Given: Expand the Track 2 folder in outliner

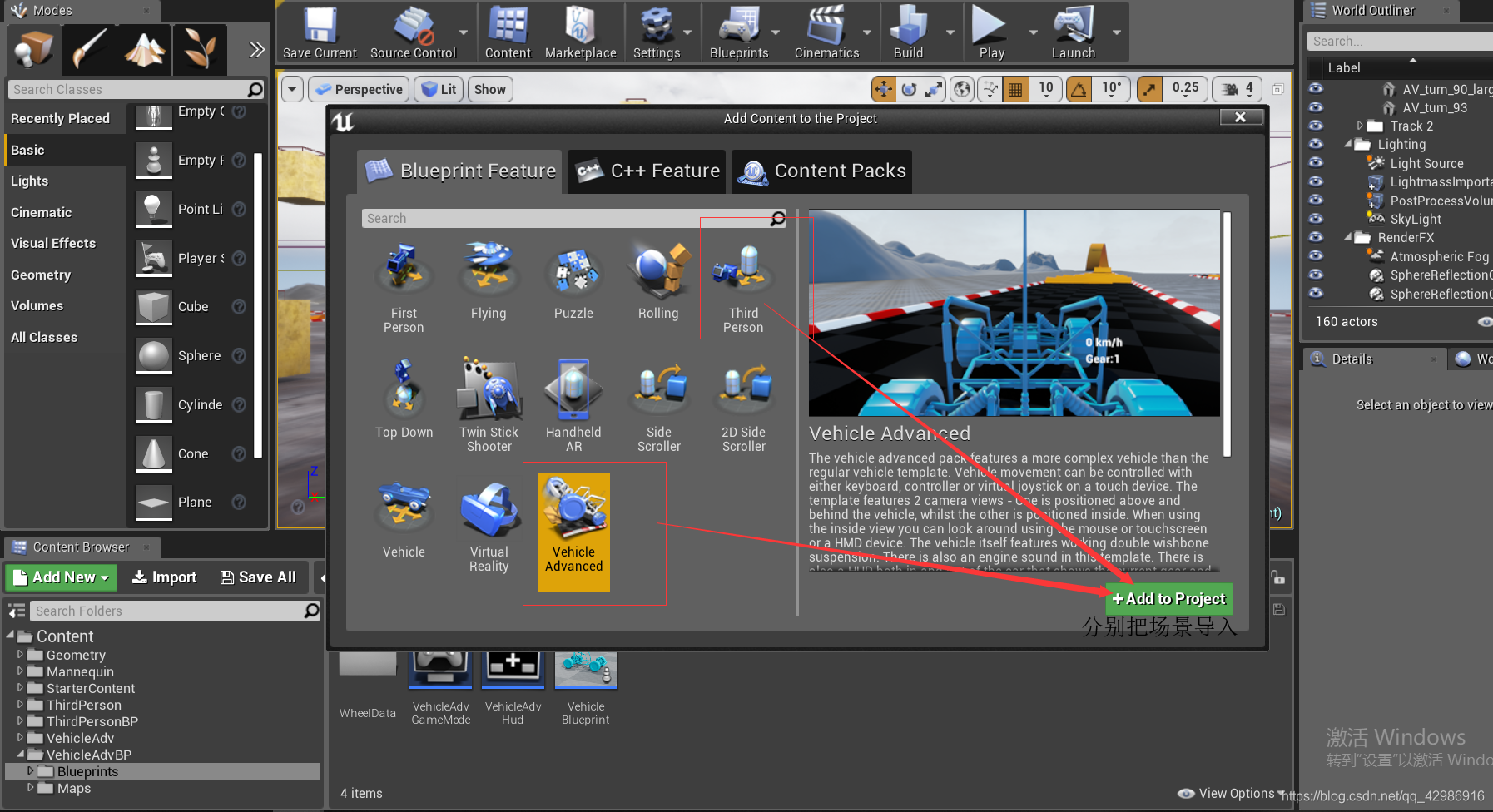Looking at the screenshot, I should coord(1361,126).
